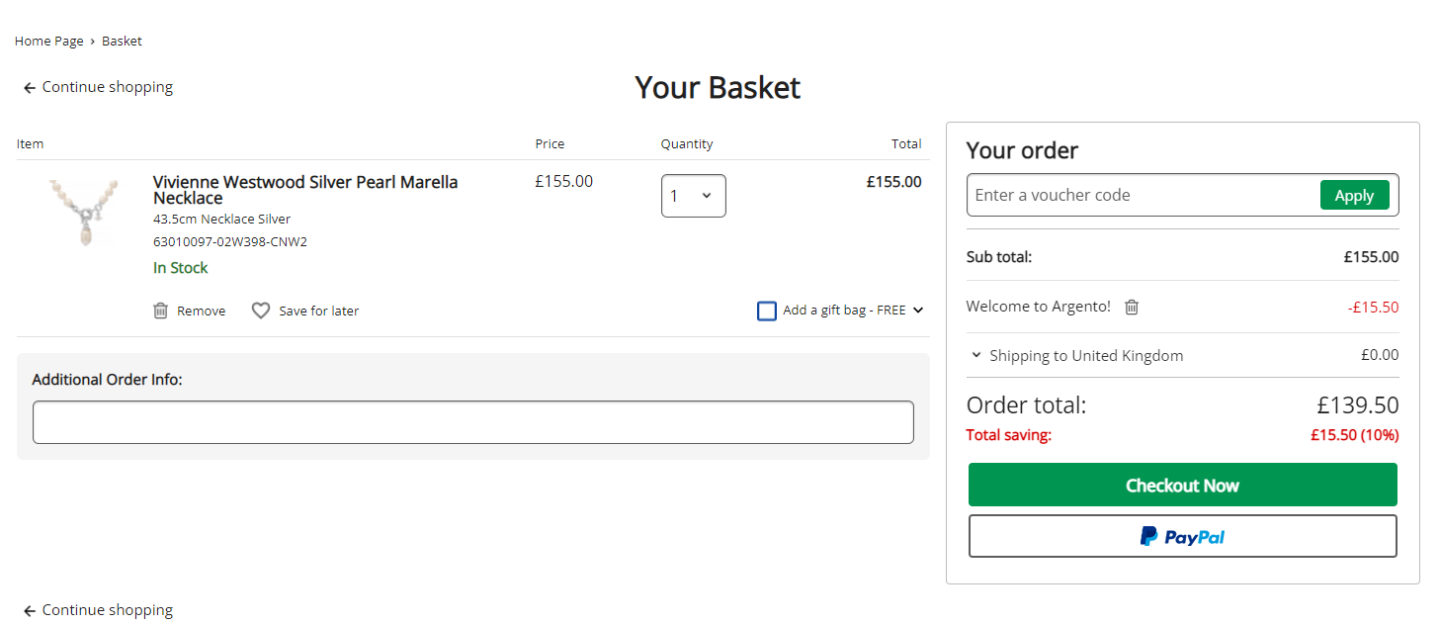This screenshot has height=625, width=1440.
Task: Apply the voucher code
Action: tap(1354, 195)
